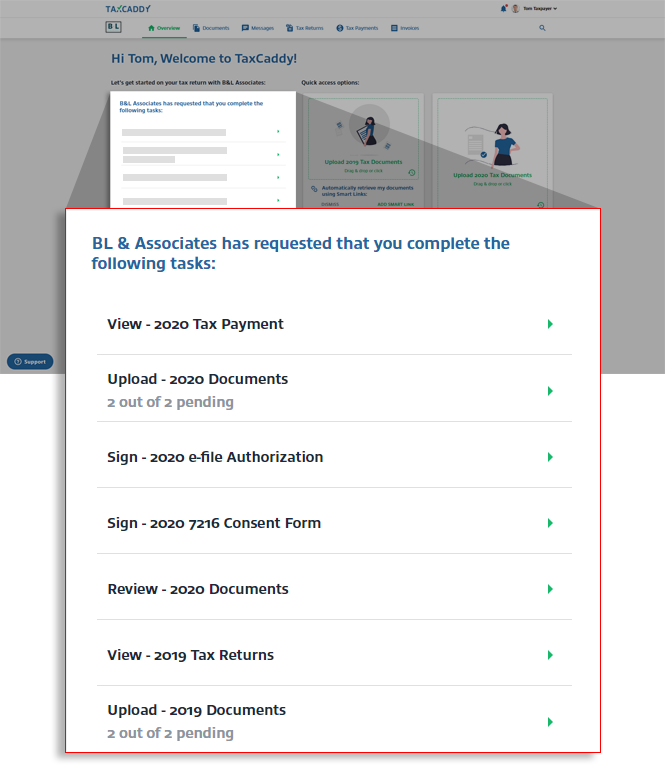Expand arrow for View - 2019 Tax Returns

coord(550,655)
